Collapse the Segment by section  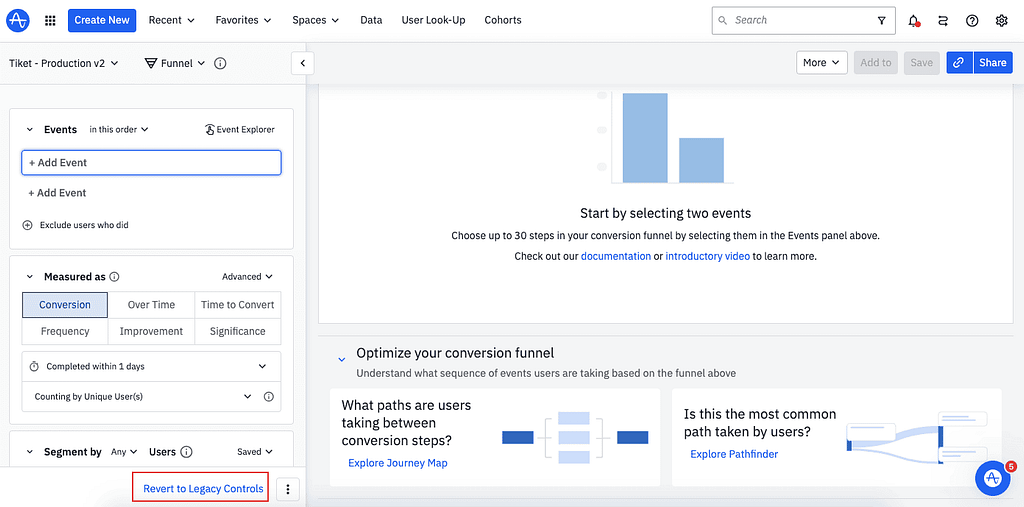pyautogui.click(x=29, y=452)
